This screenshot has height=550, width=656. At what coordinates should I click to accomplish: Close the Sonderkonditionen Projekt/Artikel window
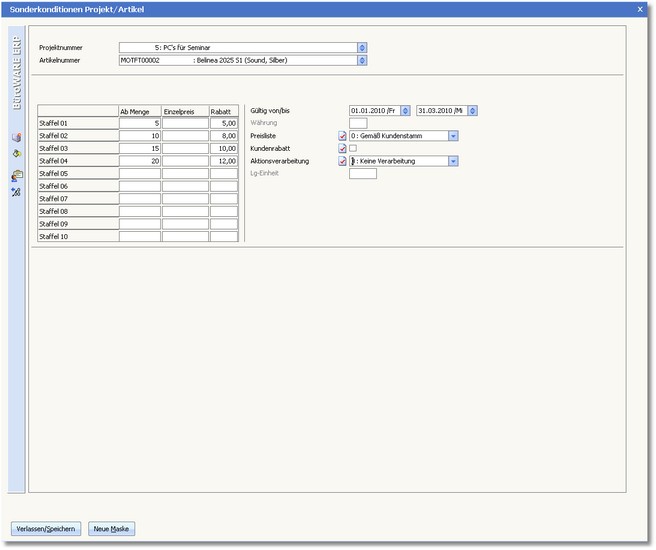coord(640,8)
